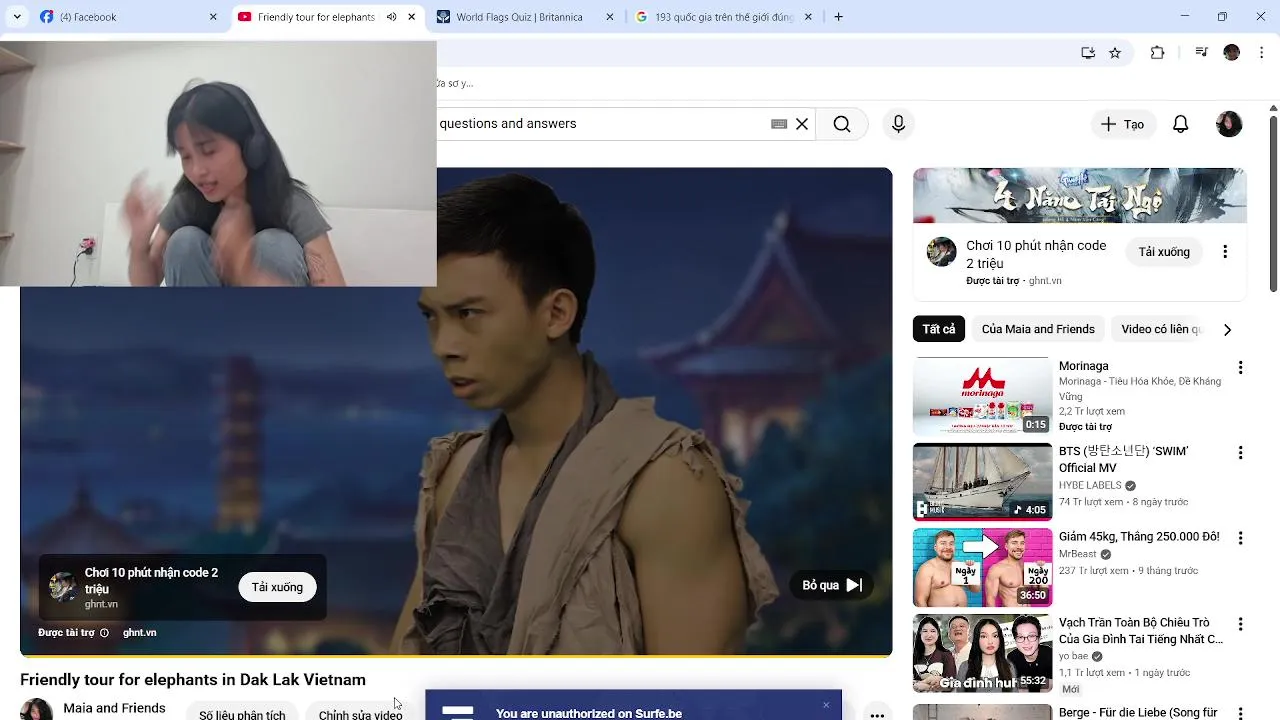This screenshot has height=720, width=1280.
Task: Open YouTube notifications bell
Action: pos(1181,124)
